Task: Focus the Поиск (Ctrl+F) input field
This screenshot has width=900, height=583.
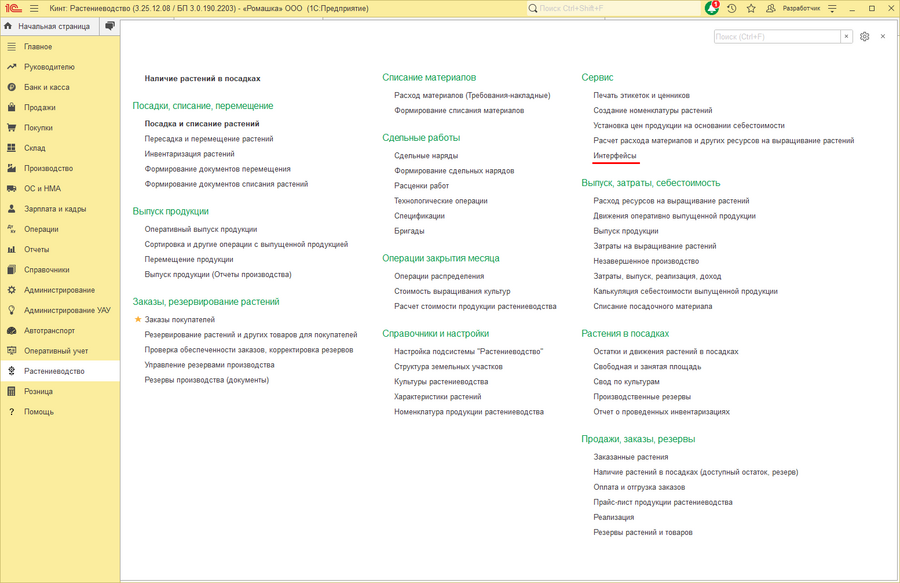Action: point(777,37)
